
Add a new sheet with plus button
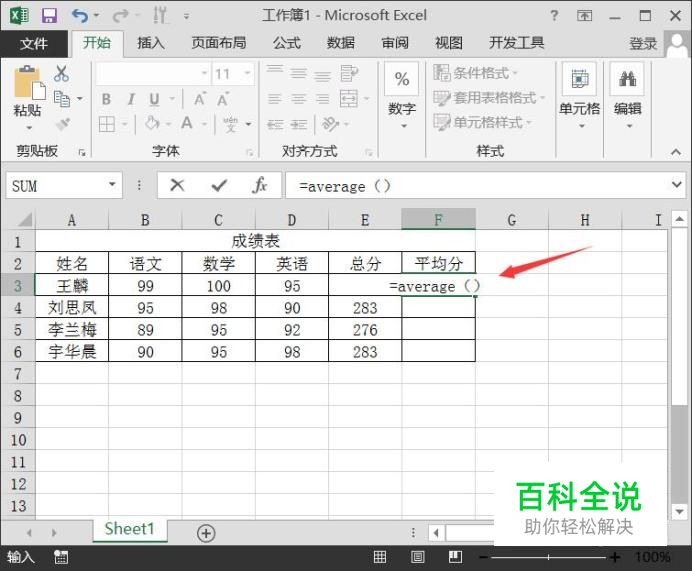206,533
